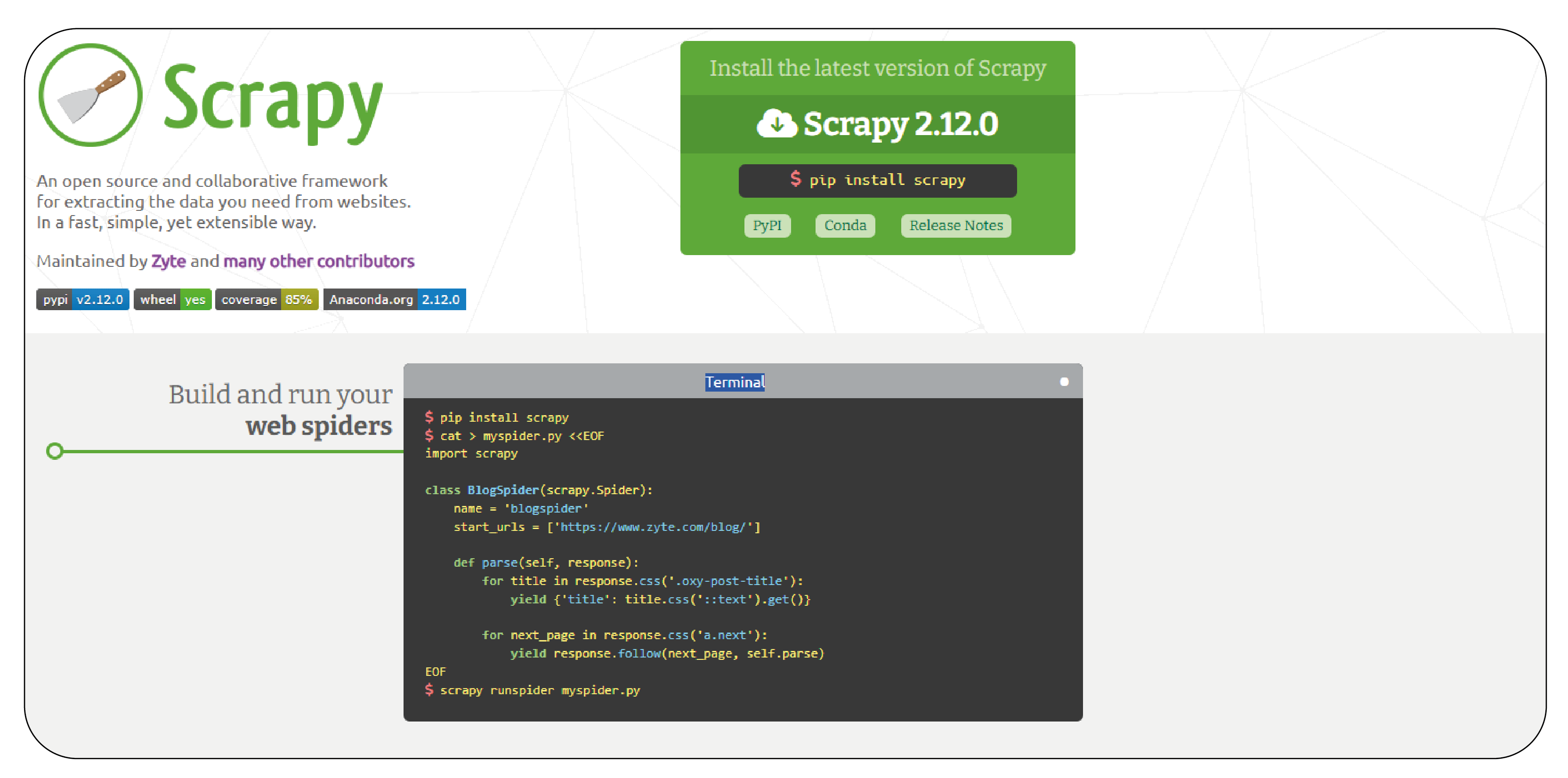Open the Release Notes page
1568x778 pixels.
click(955, 225)
